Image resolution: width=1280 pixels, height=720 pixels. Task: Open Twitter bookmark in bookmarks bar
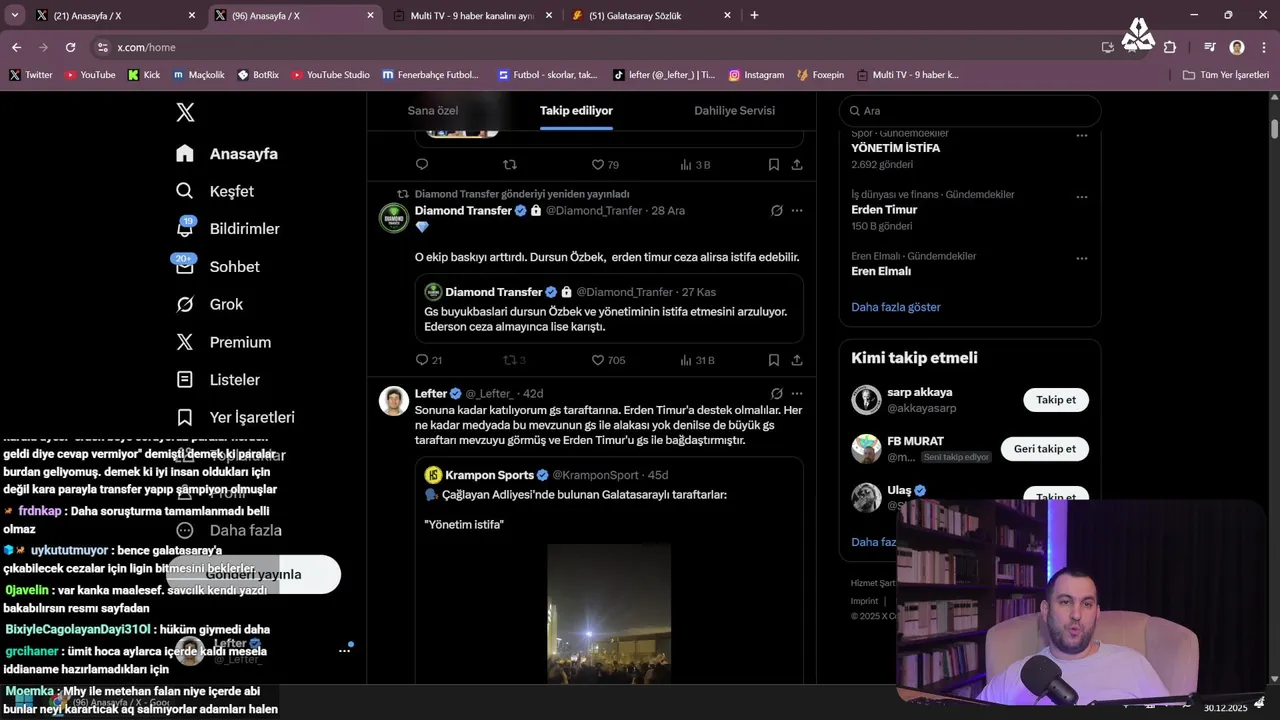31,75
